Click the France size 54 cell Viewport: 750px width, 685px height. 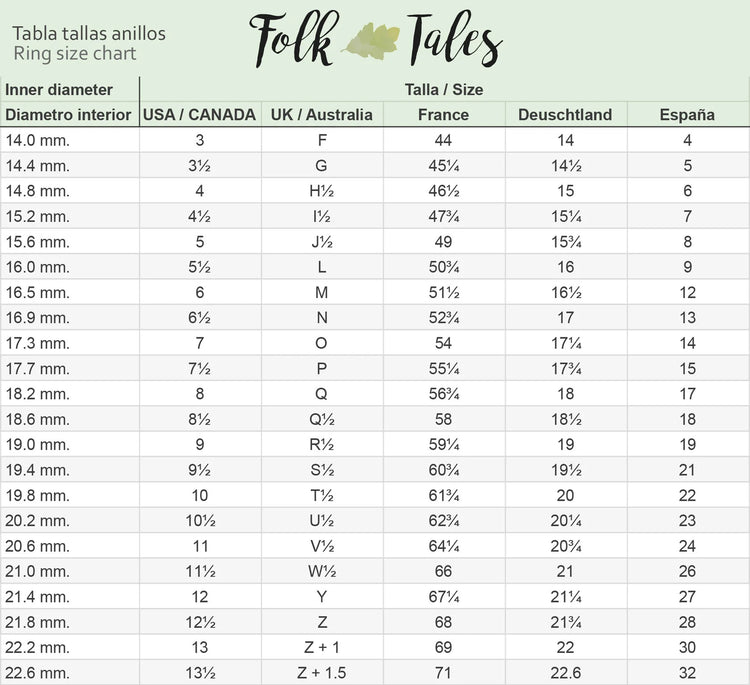(444, 343)
